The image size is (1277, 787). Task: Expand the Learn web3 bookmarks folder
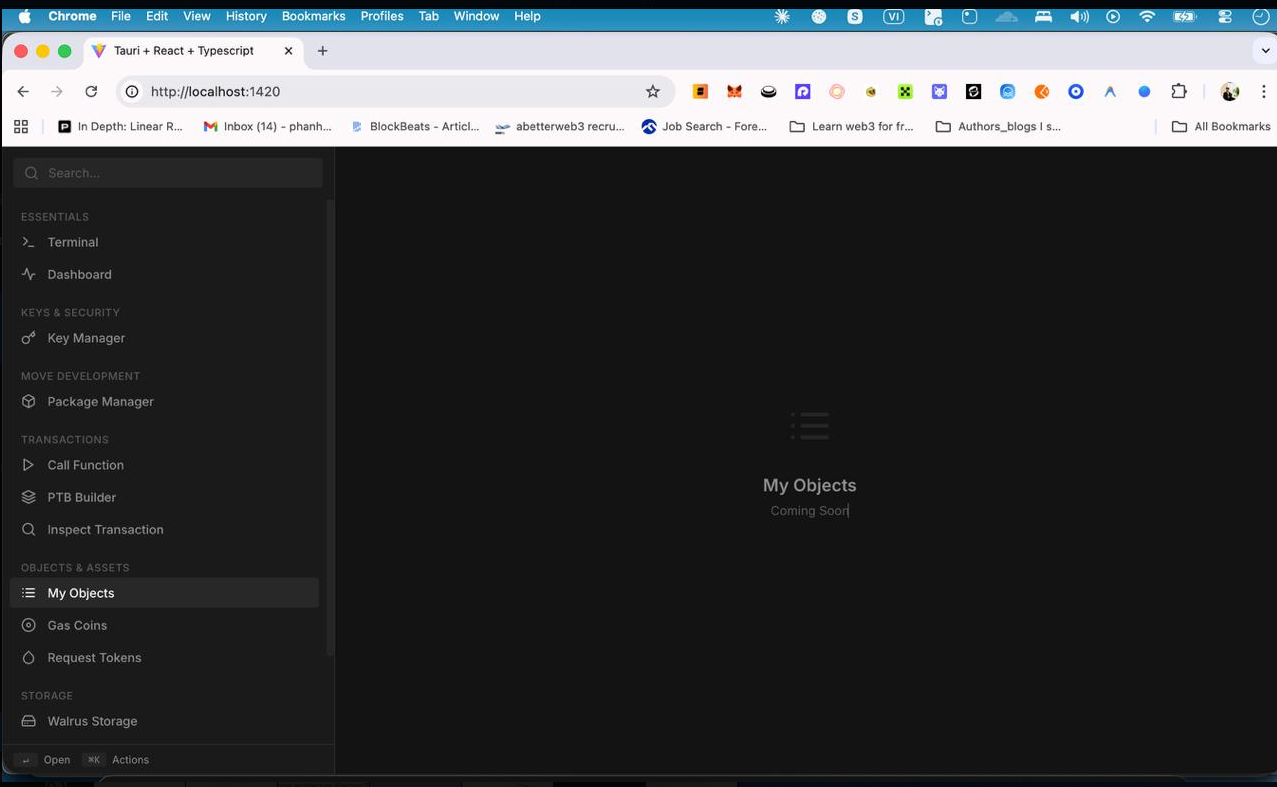pos(851,126)
